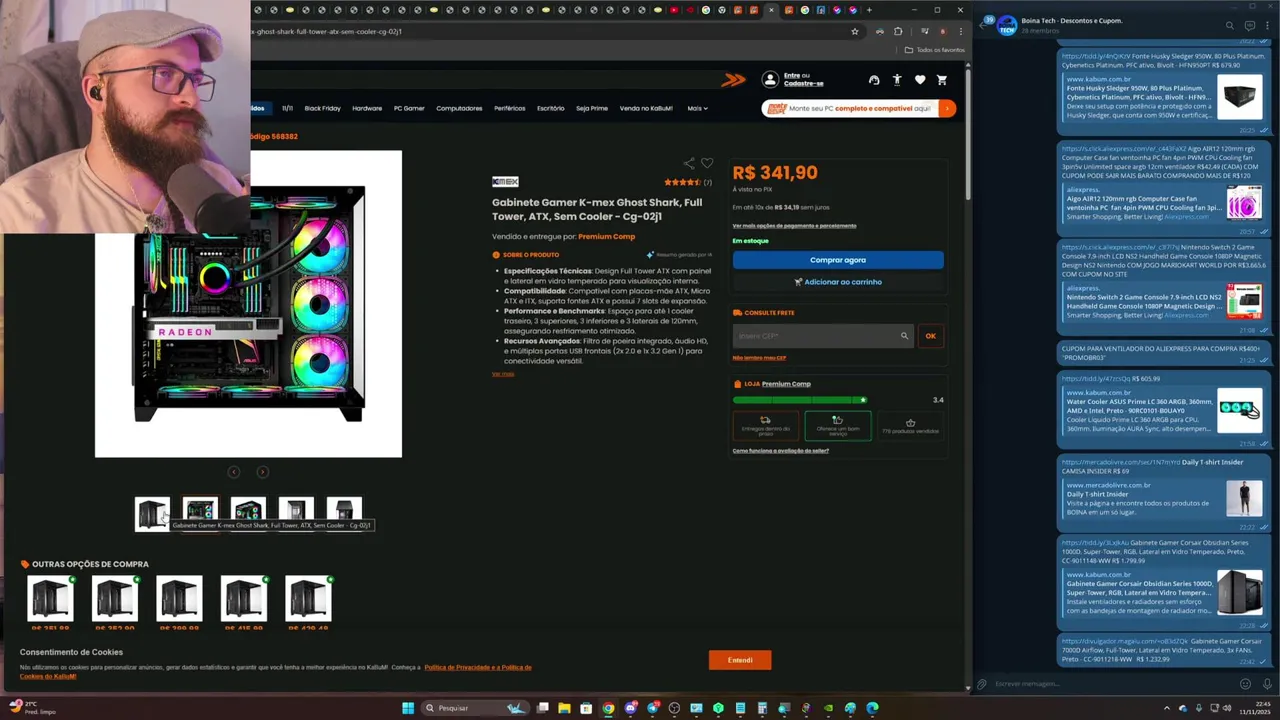Add the product to the wishlist heart
1280x720 pixels.
click(707, 163)
